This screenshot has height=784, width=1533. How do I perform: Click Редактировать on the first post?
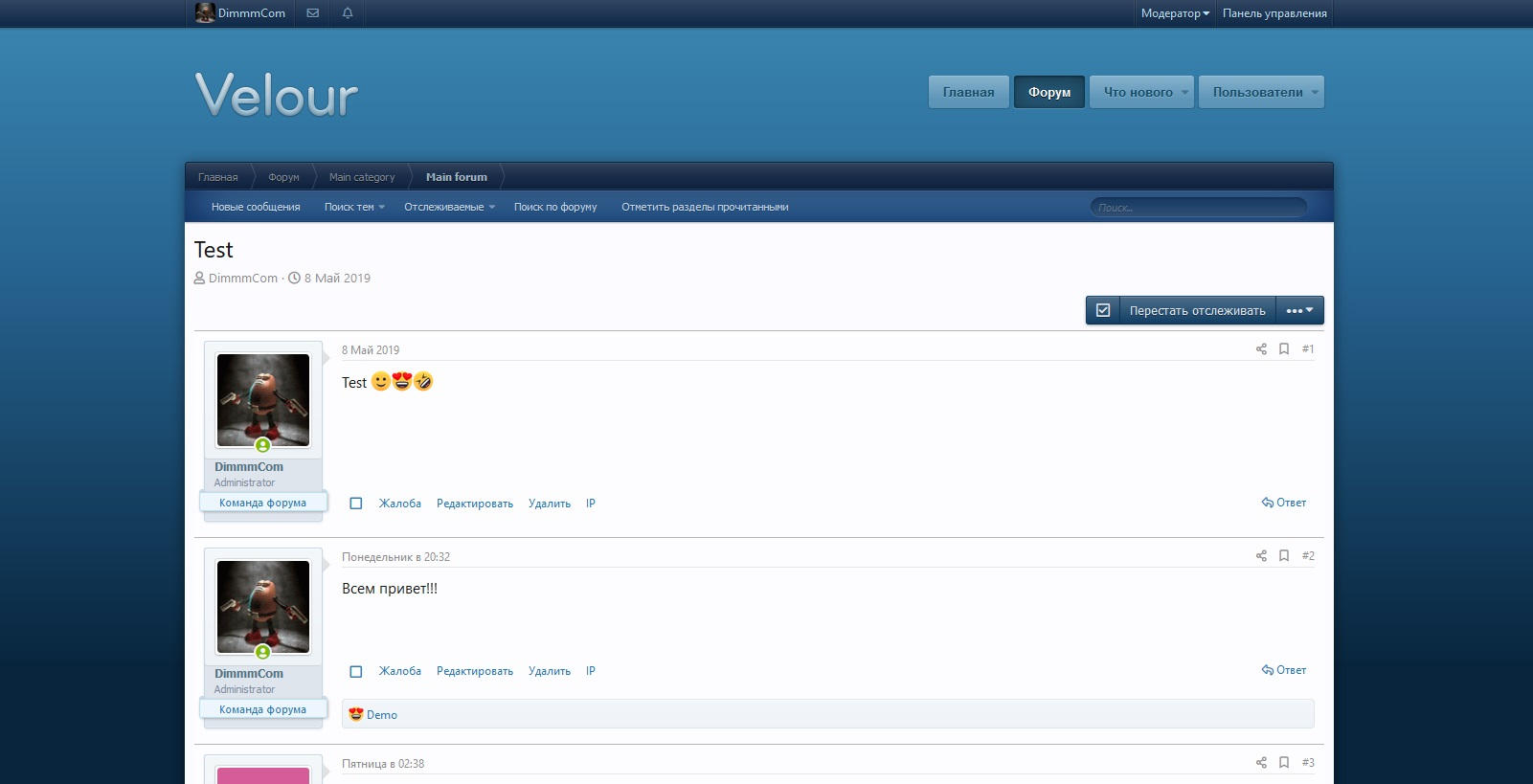(475, 504)
